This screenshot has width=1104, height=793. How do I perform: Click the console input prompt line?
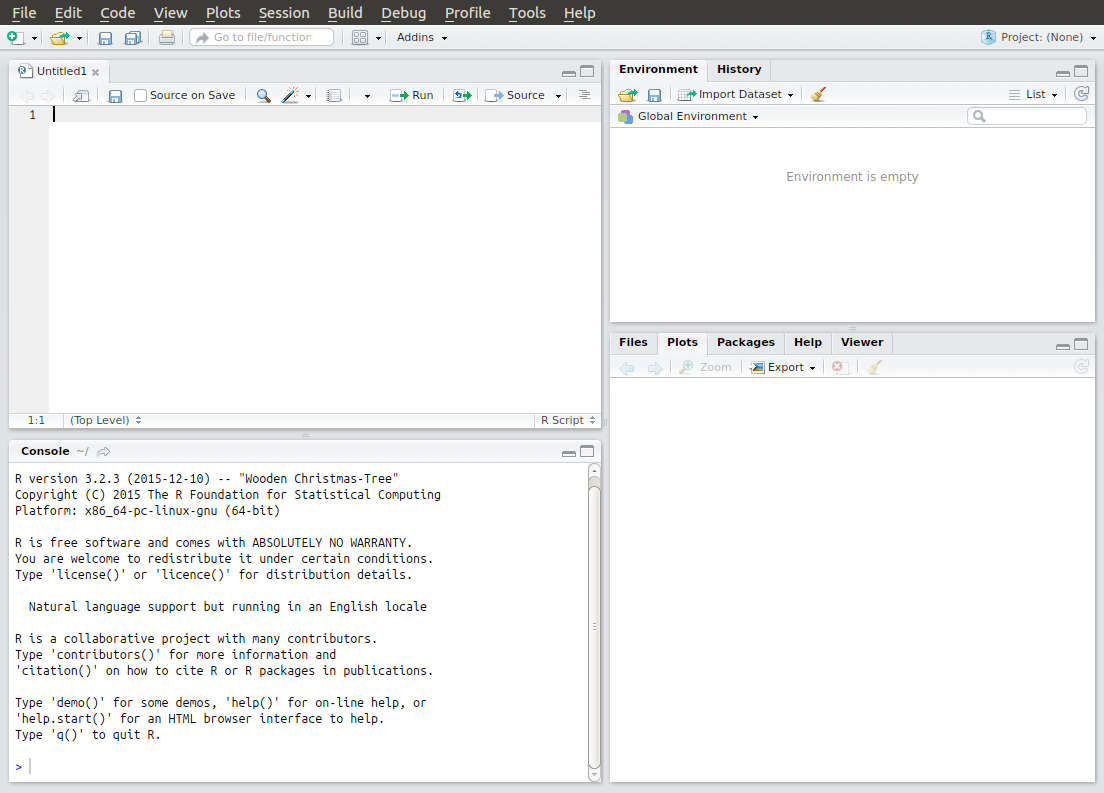coord(299,766)
